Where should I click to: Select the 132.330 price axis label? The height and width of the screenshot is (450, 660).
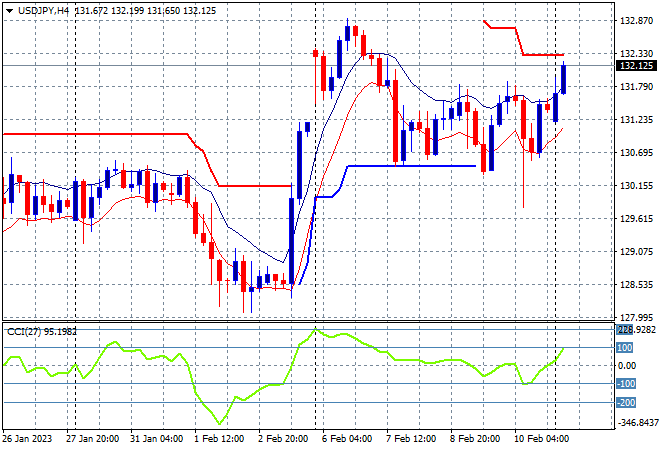click(x=636, y=53)
